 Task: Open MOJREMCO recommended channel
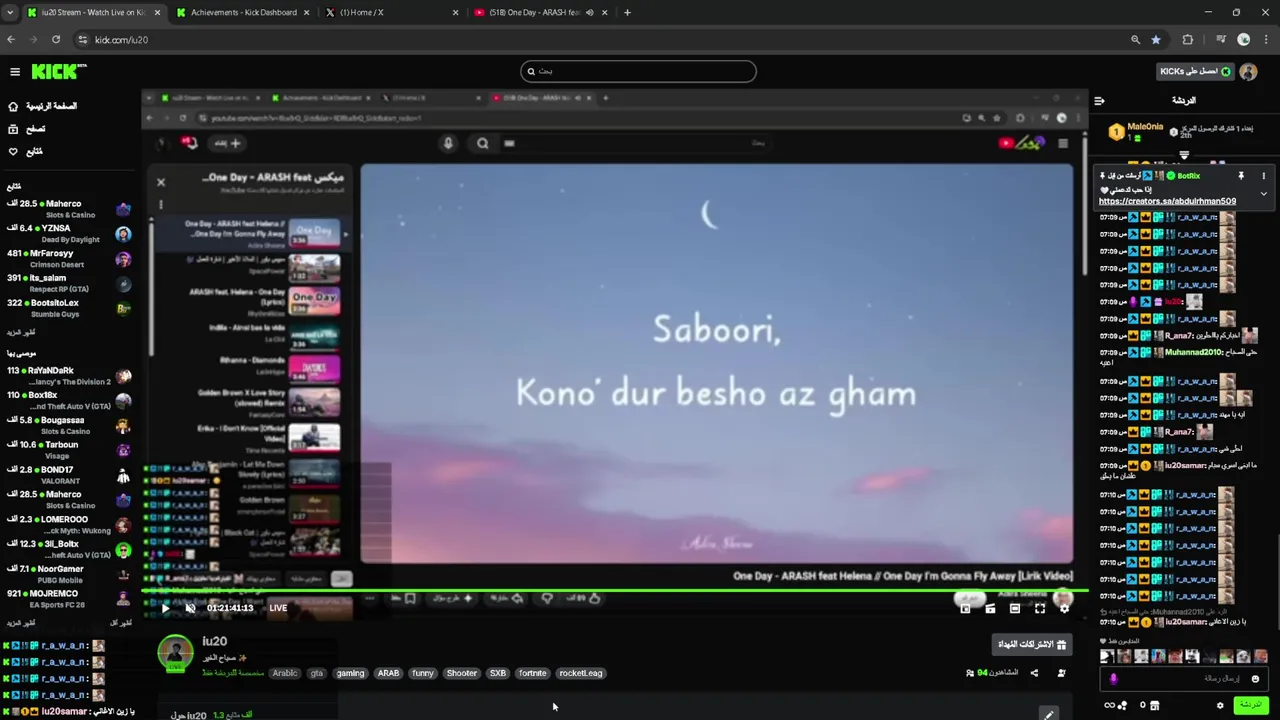coord(68,598)
